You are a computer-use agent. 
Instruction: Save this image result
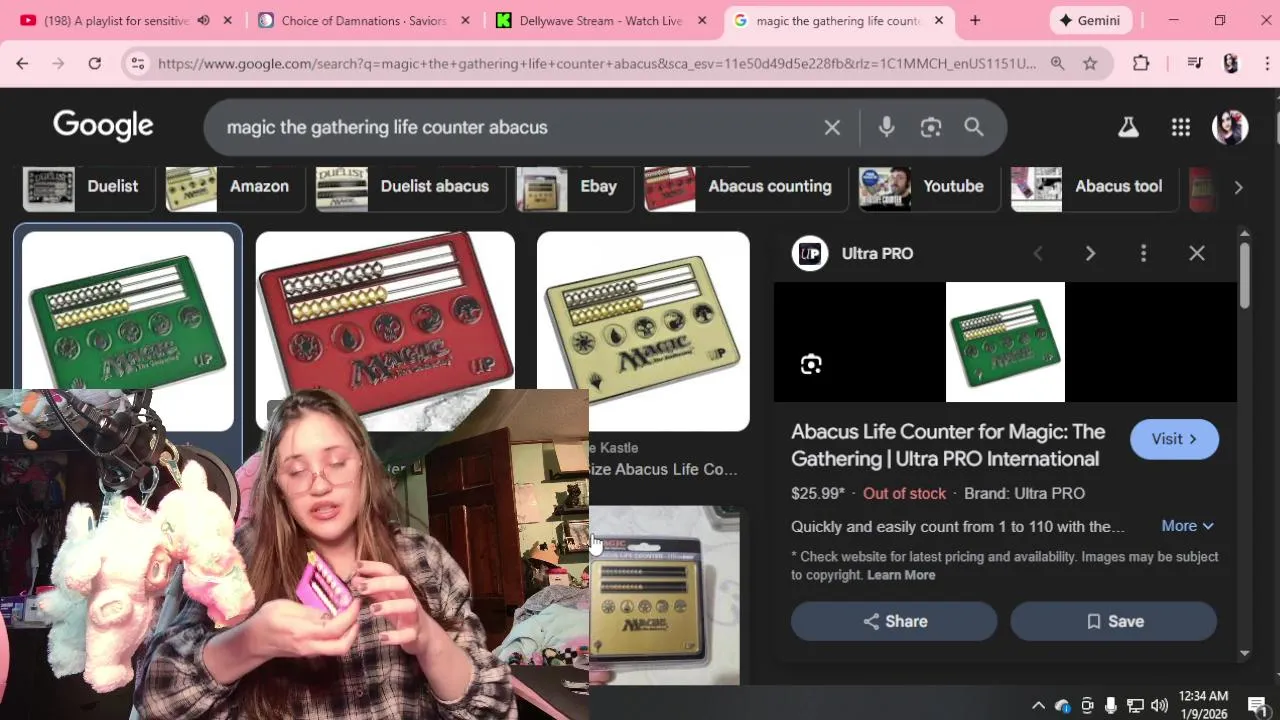tap(1113, 621)
